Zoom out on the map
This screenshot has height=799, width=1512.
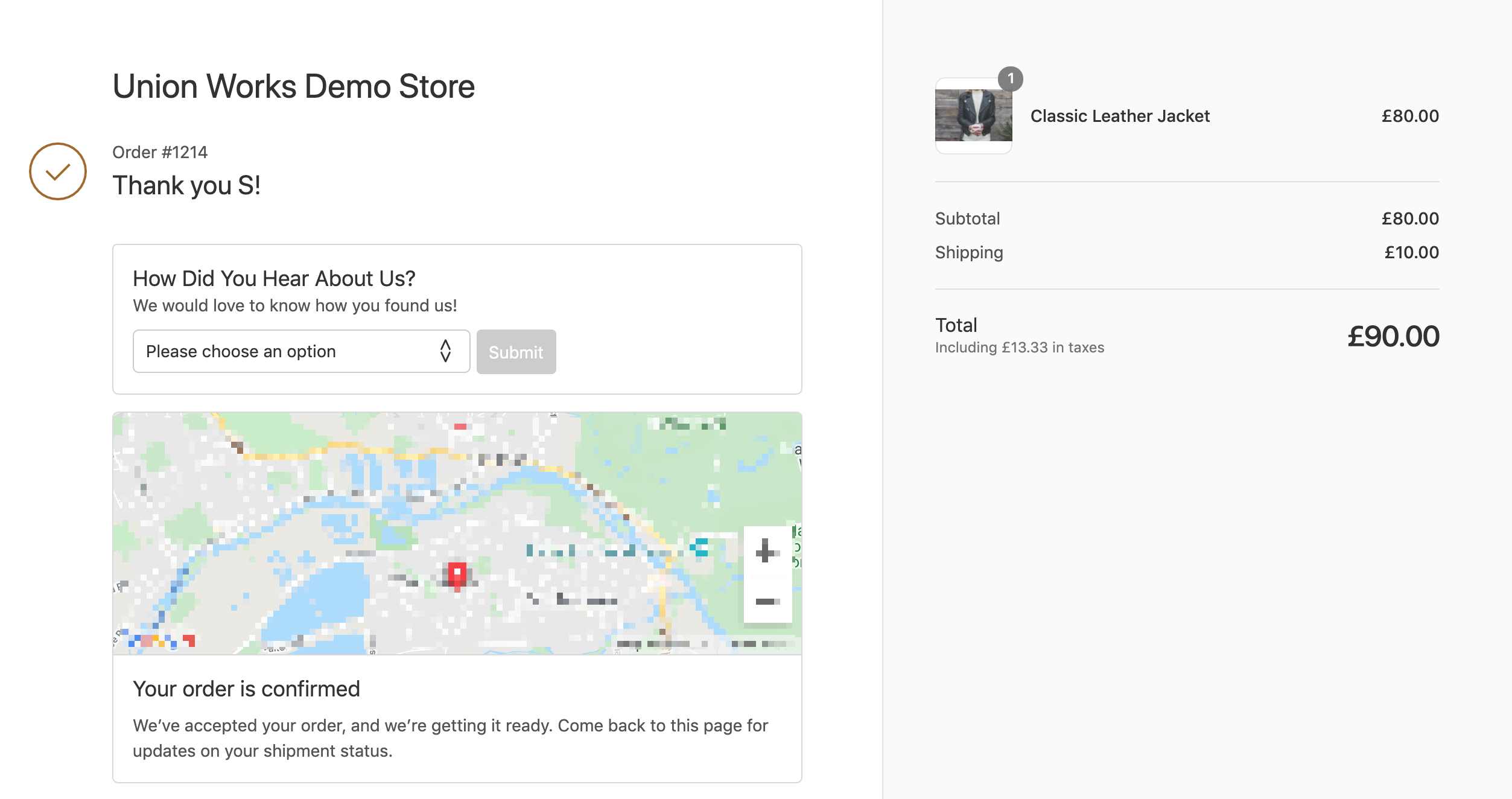tap(767, 600)
